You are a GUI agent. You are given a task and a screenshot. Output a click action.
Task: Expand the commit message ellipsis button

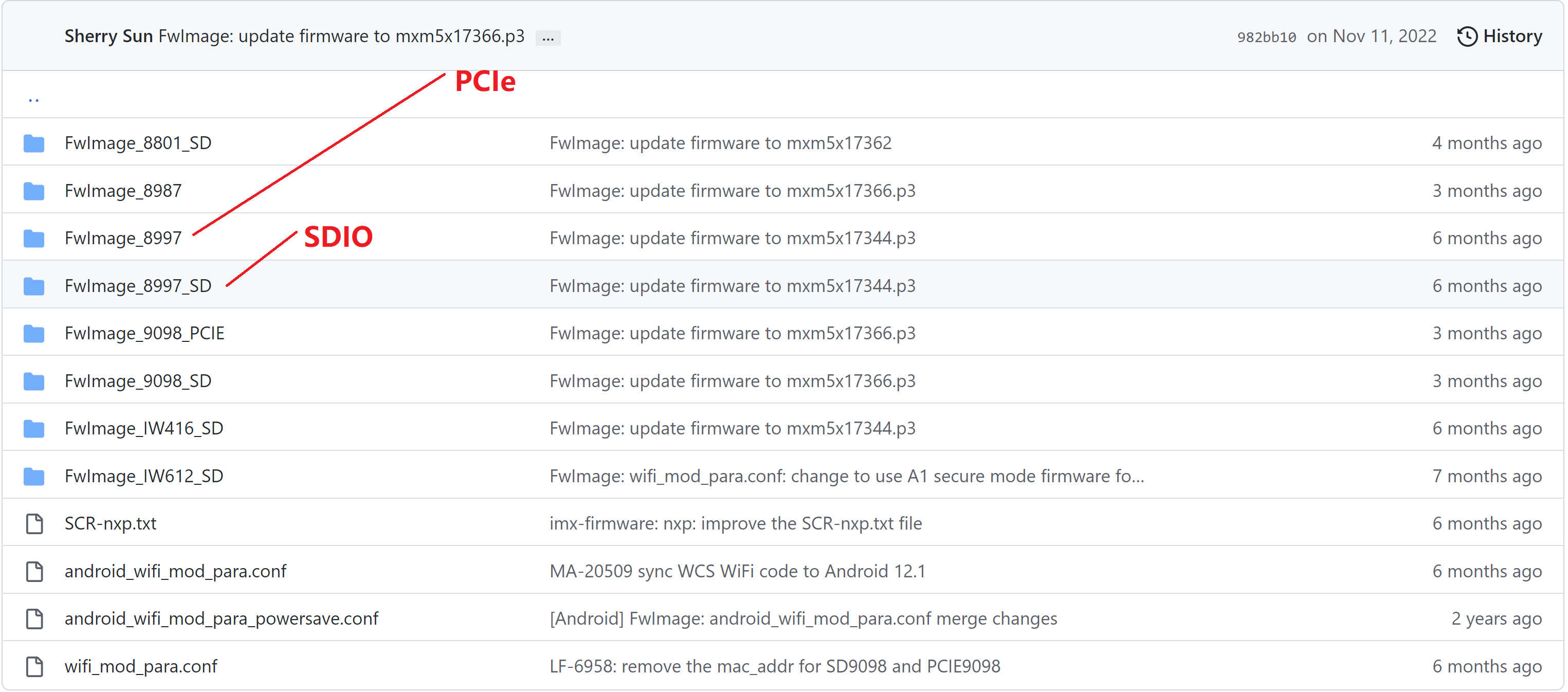coord(548,38)
